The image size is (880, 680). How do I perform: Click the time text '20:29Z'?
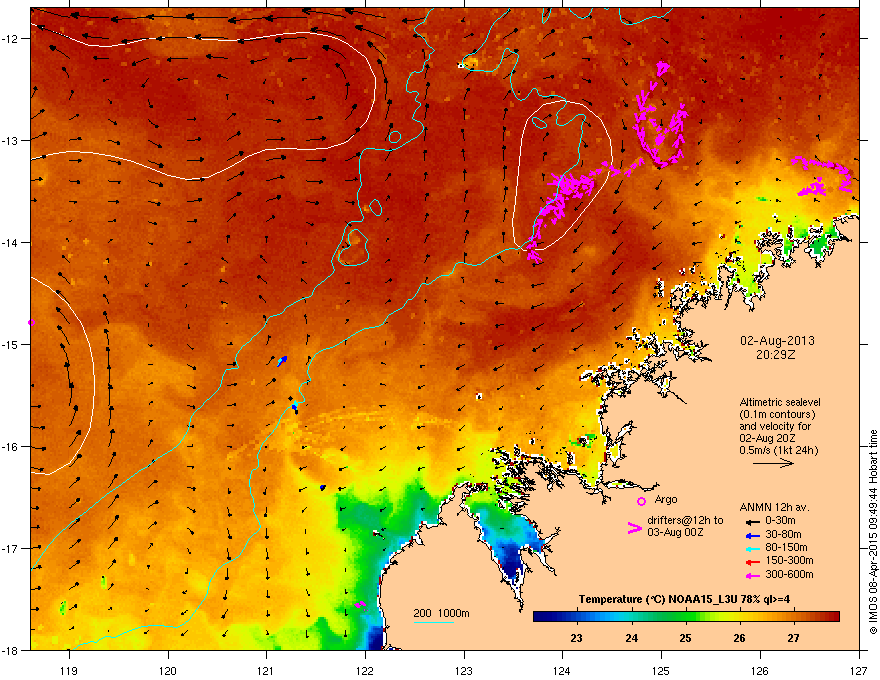tap(776, 355)
